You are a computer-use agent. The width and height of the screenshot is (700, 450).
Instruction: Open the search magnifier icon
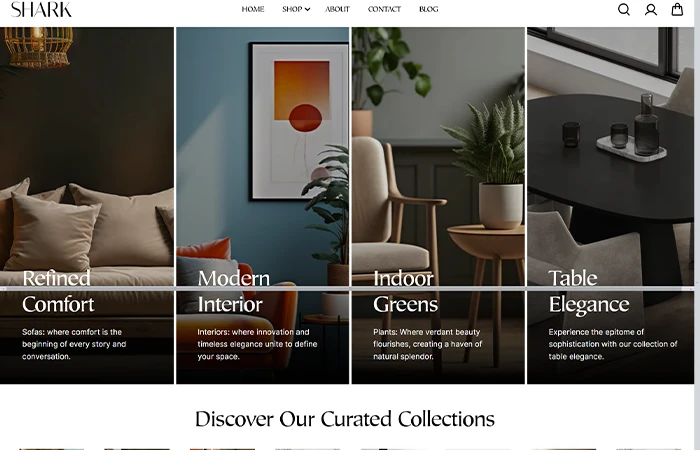(x=624, y=9)
